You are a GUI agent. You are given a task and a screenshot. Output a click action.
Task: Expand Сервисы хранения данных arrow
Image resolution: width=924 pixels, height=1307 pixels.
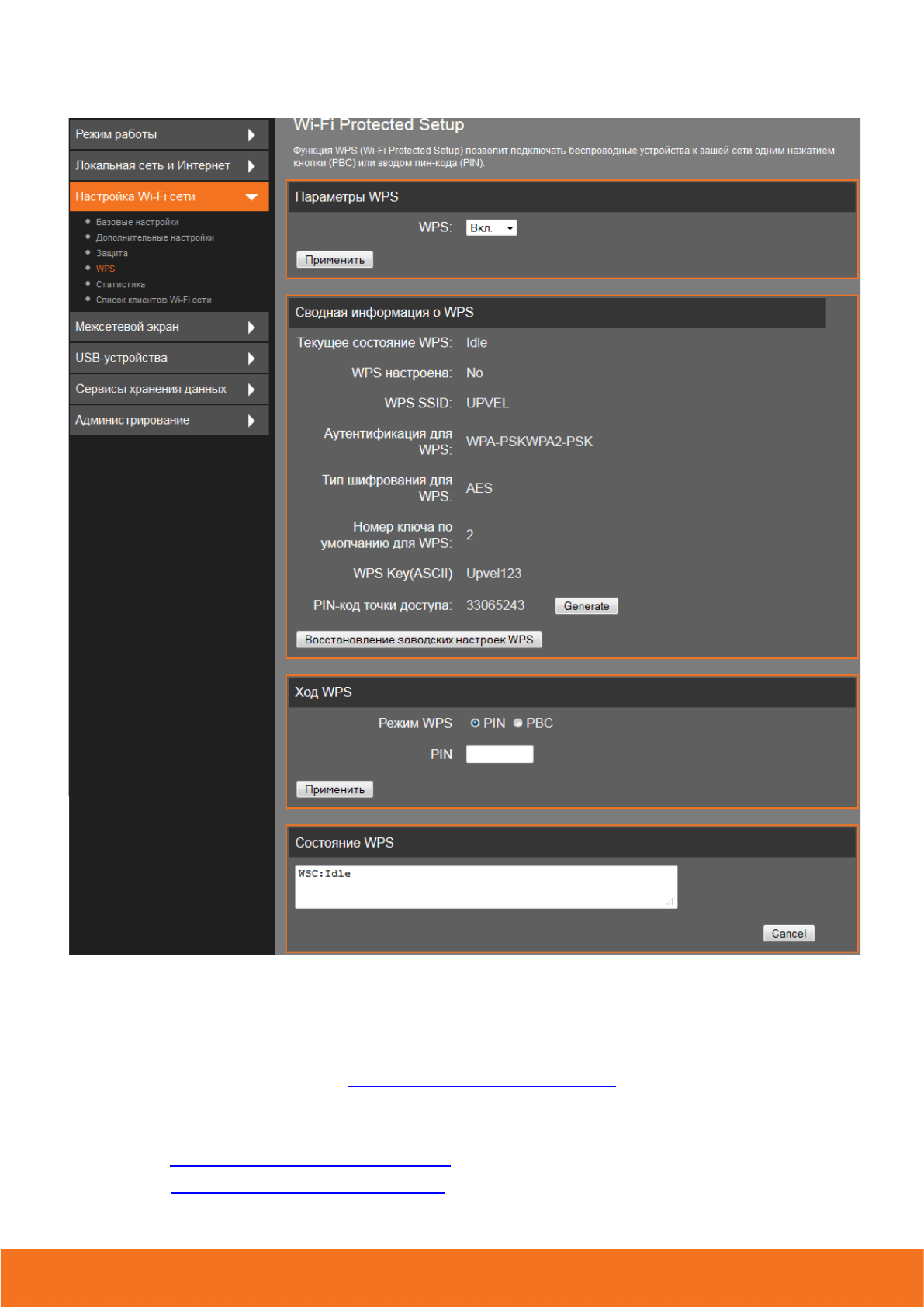[251, 390]
